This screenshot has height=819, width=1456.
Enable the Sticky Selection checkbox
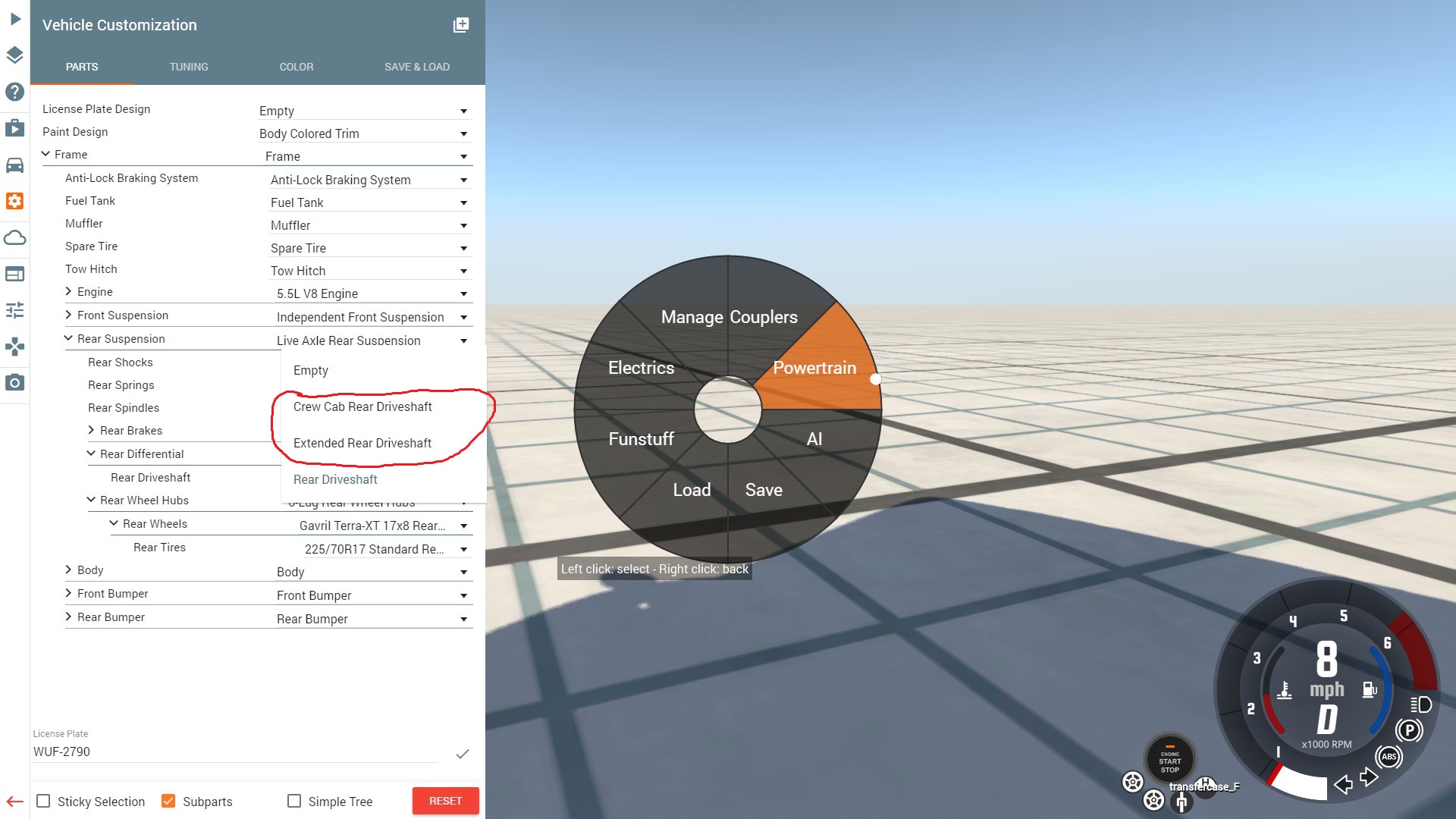44,801
